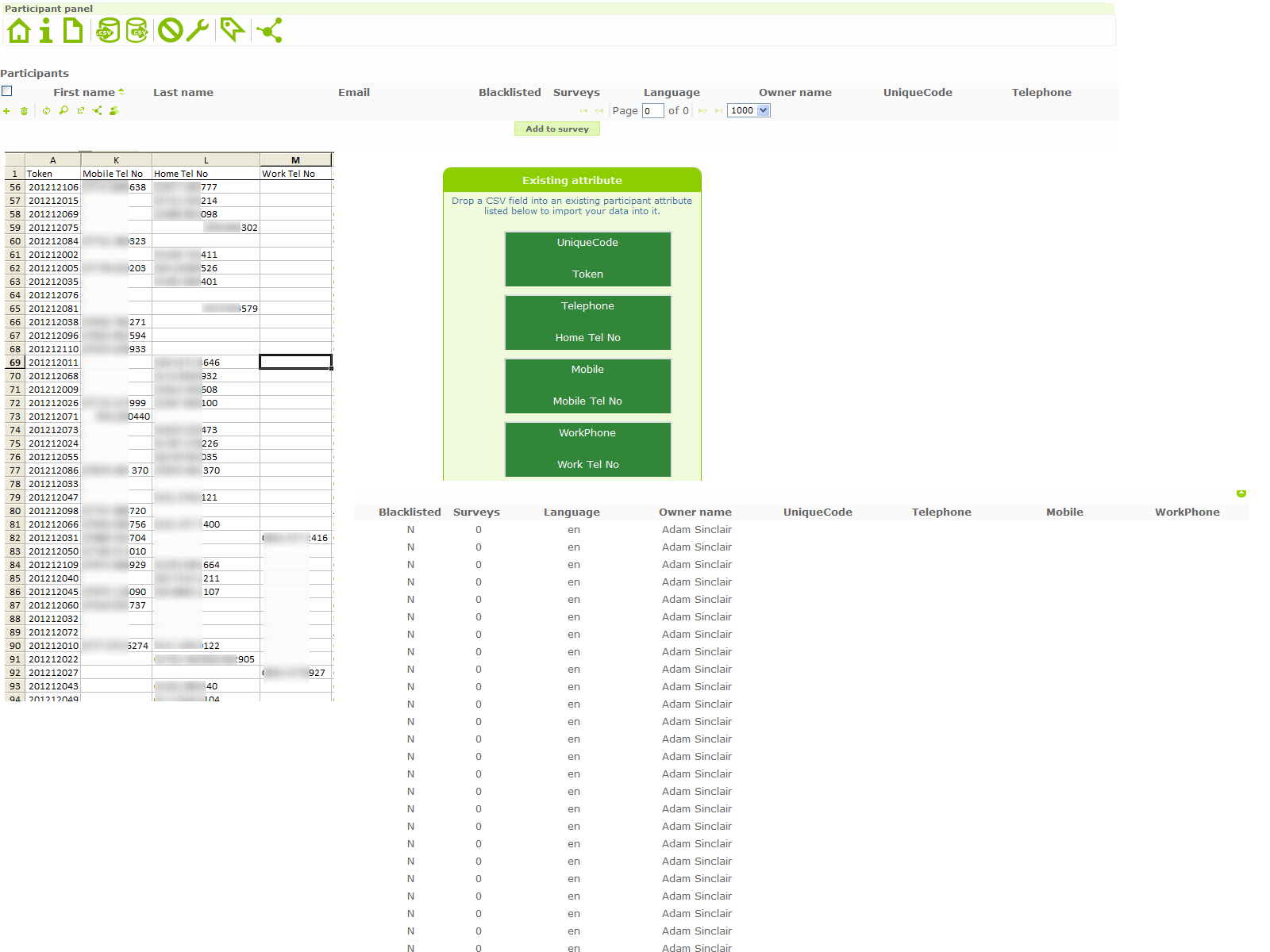This screenshot has height=952, width=1270.
Task: Click the UniqueCode Token attribute box
Action: [x=587, y=259]
